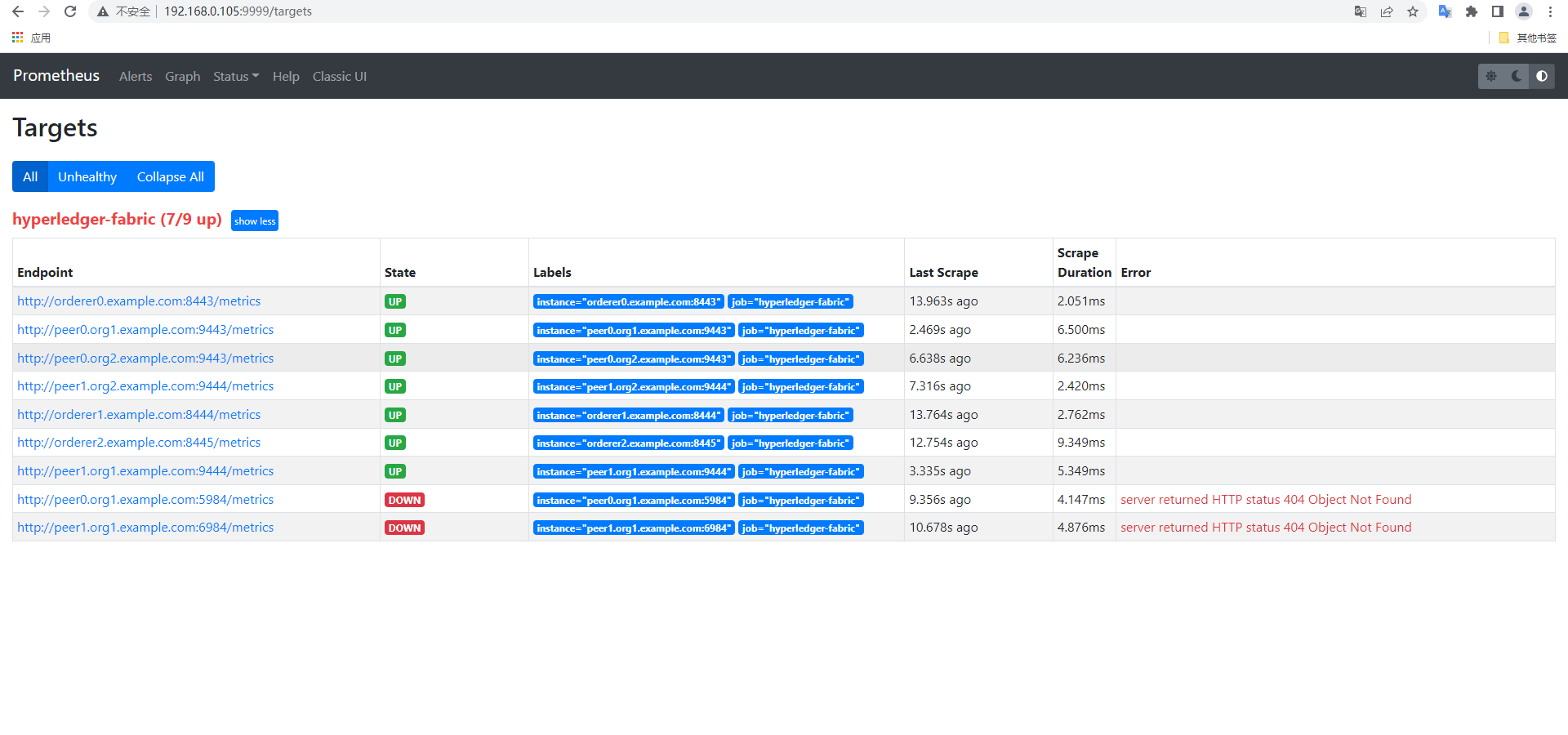
Task: Click the Prometheus brand link
Action: [56, 75]
